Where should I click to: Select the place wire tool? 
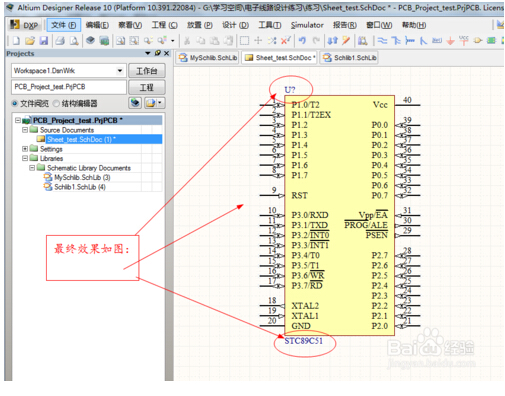tap(382, 41)
